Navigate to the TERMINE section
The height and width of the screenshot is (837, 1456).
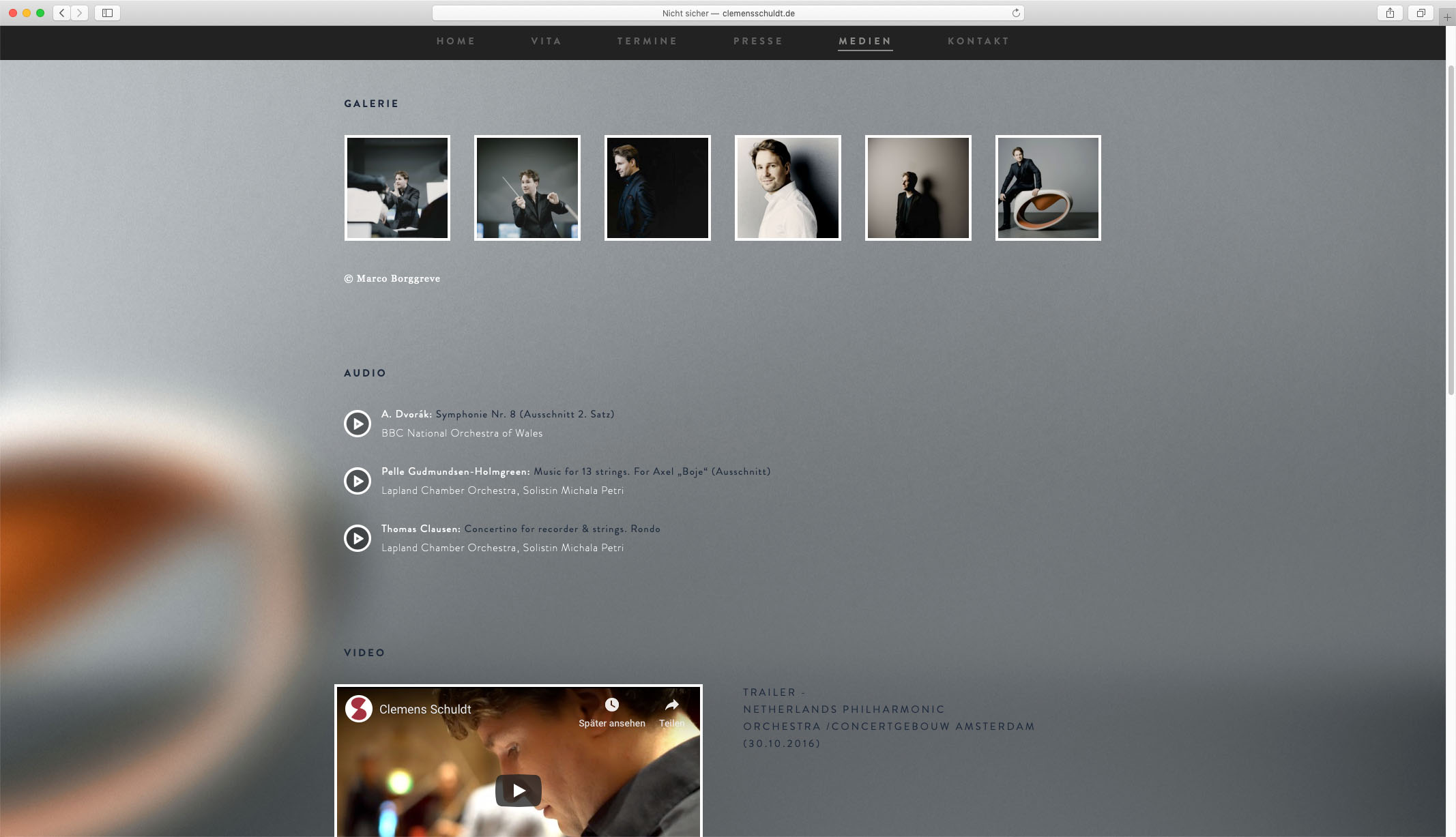click(x=647, y=41)
